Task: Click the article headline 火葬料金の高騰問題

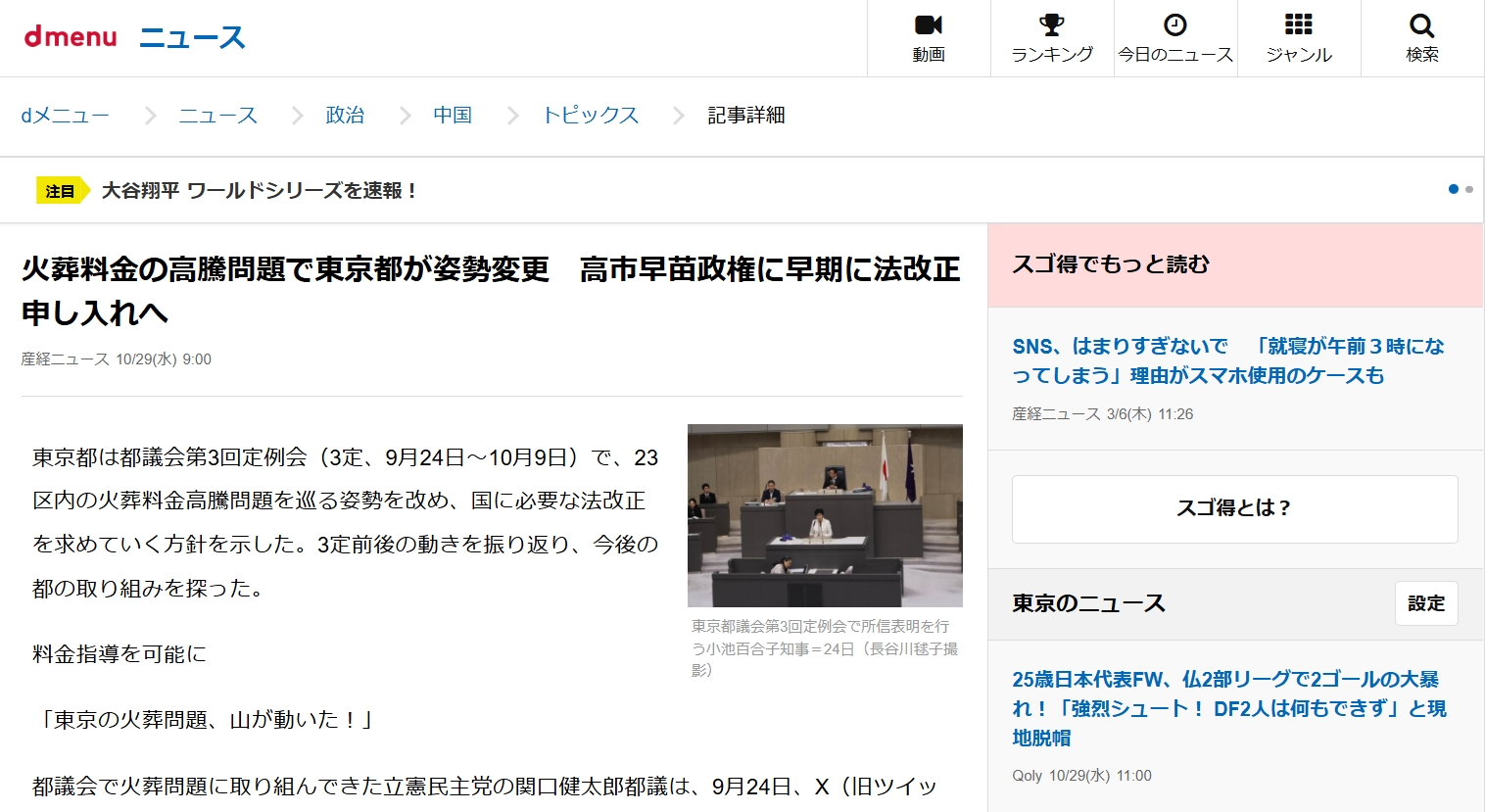Action: point(491,291)
